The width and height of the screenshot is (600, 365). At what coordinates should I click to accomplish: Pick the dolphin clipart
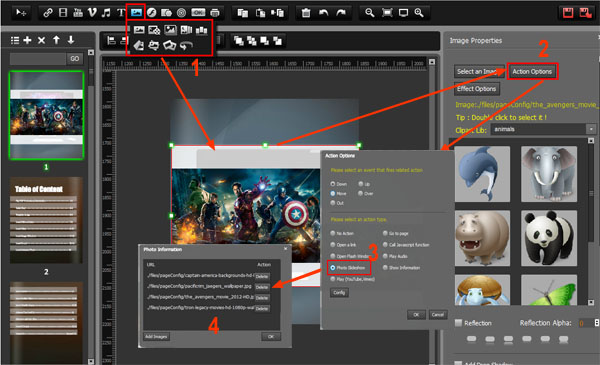(x=482, y=174)
